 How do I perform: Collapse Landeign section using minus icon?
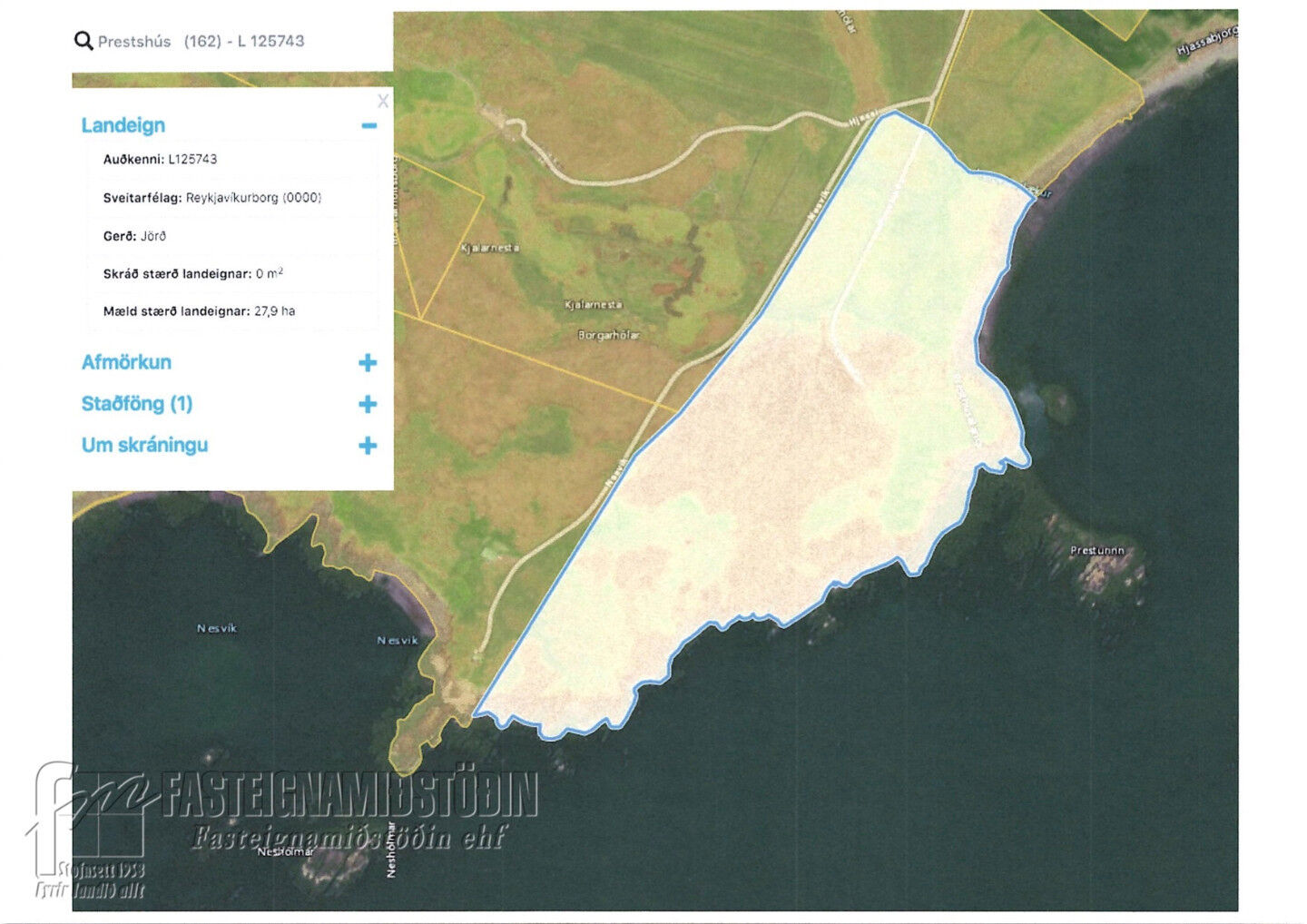[369, 126]
